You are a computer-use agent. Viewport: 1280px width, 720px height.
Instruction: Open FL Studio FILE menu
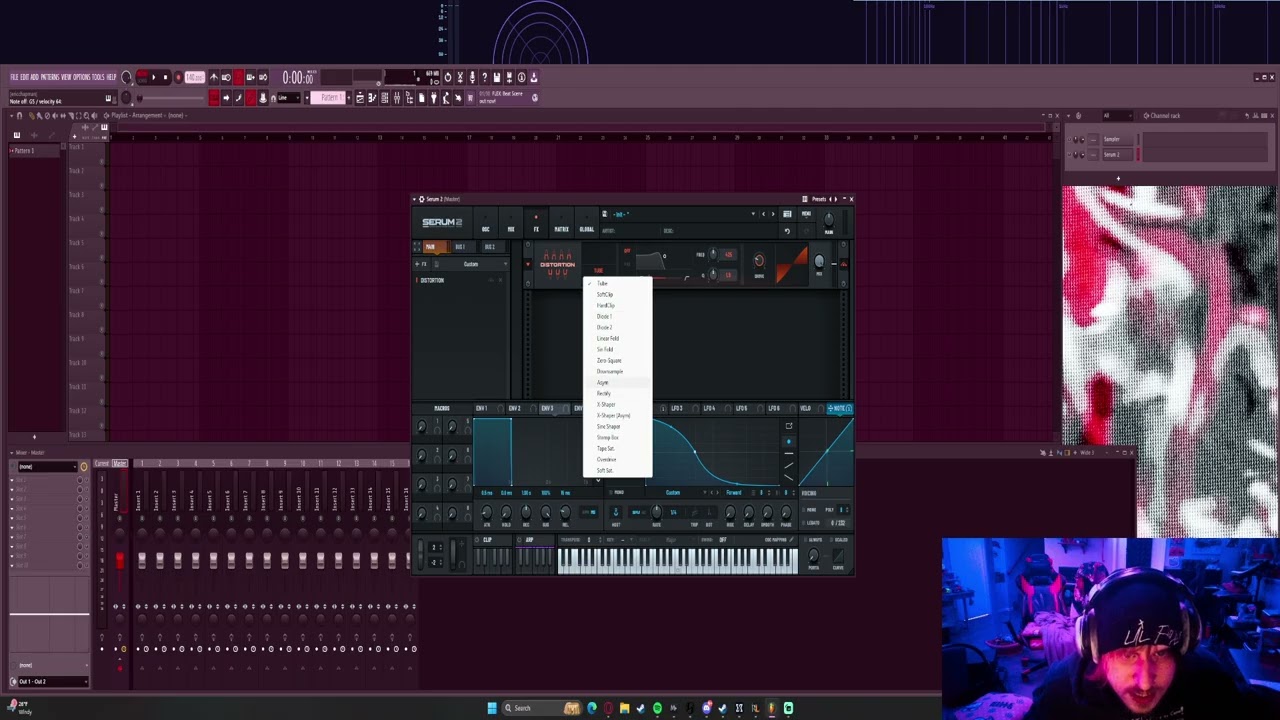pos(15,77)
